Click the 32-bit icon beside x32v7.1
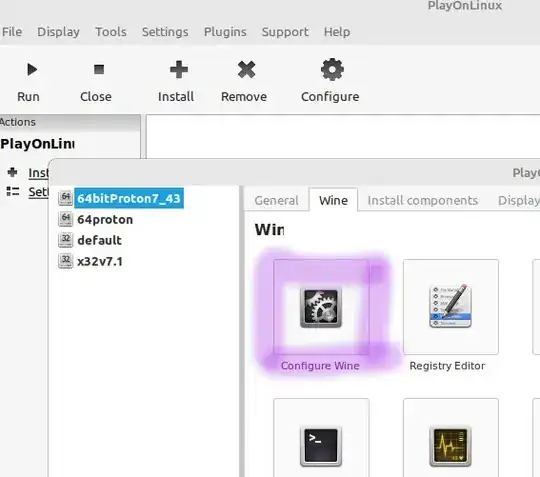540x477 pixels. click(x=65, y=261)
